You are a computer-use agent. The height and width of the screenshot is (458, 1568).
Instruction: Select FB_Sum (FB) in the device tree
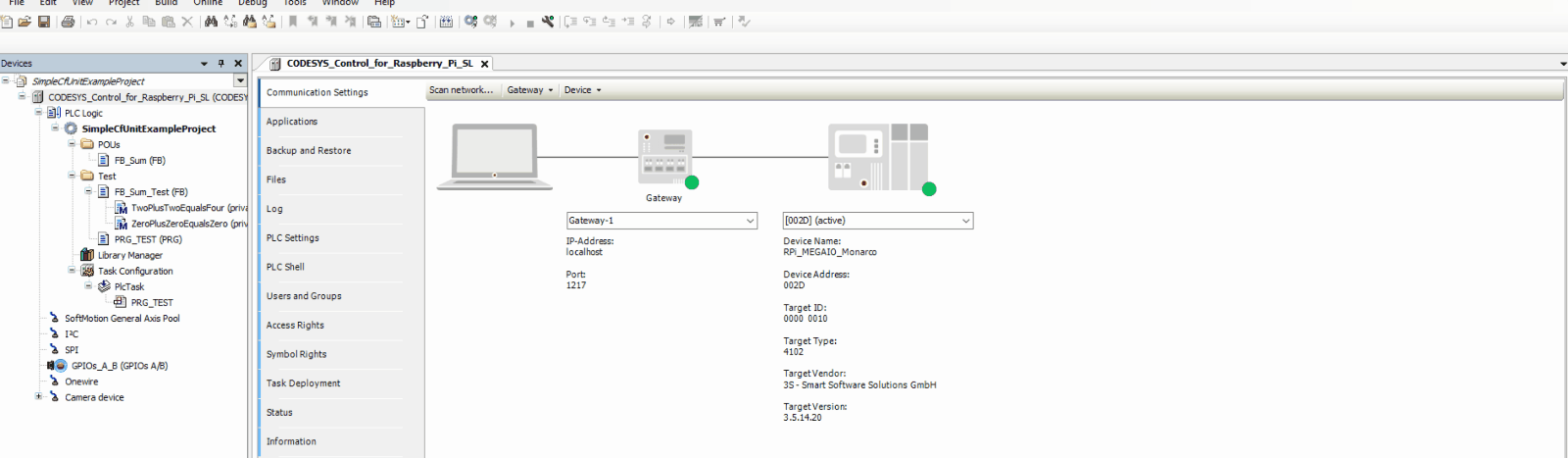coord(139,161)
